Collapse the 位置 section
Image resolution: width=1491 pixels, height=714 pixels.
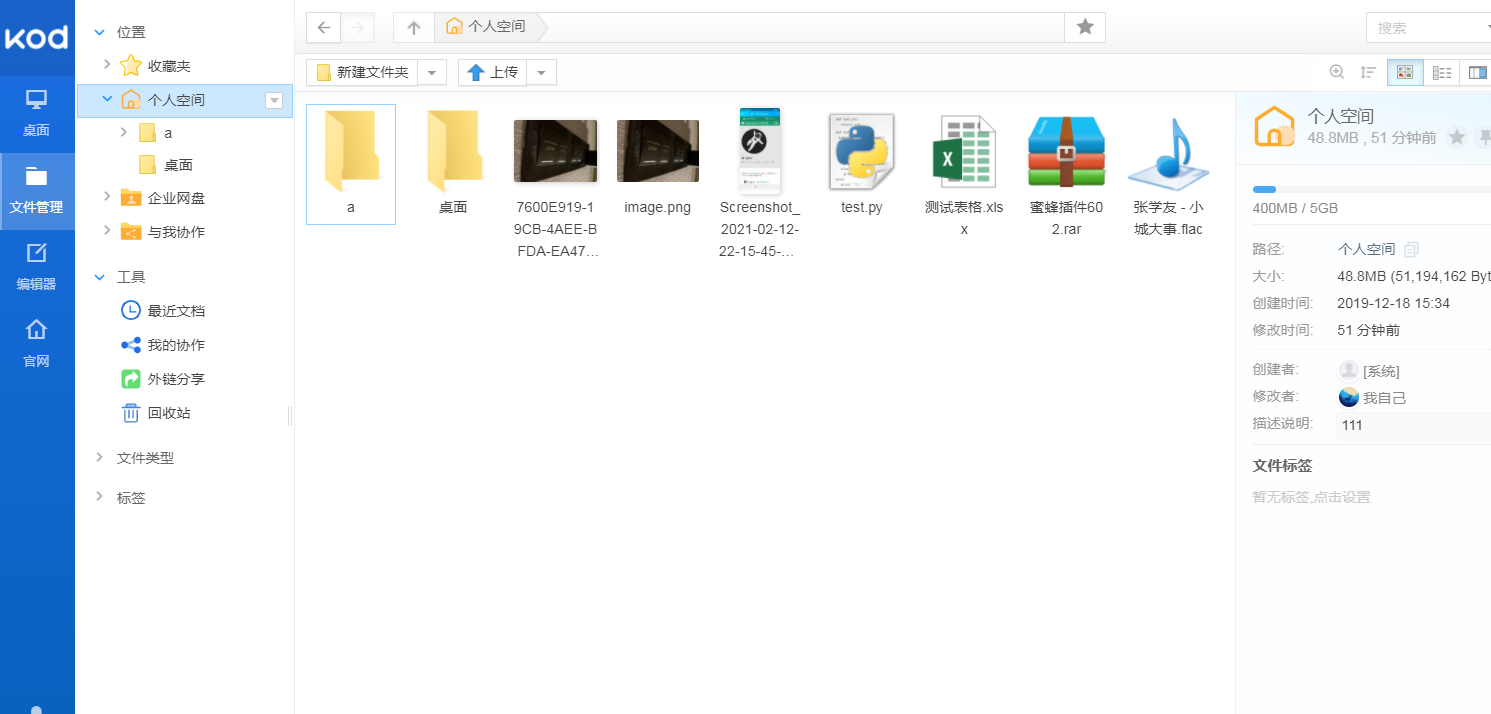(x=99, y=32)
